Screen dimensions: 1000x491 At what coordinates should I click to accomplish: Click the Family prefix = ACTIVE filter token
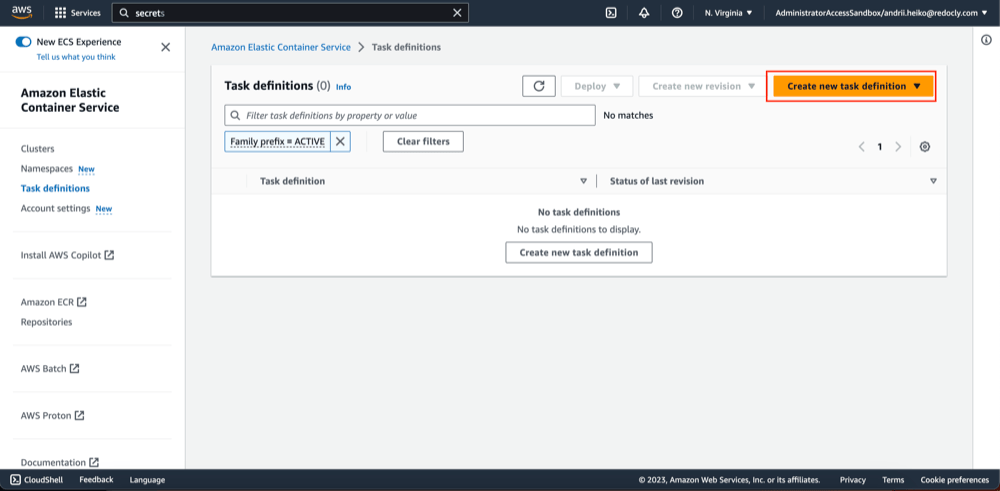pyautogui.click(x=277, y=142)
